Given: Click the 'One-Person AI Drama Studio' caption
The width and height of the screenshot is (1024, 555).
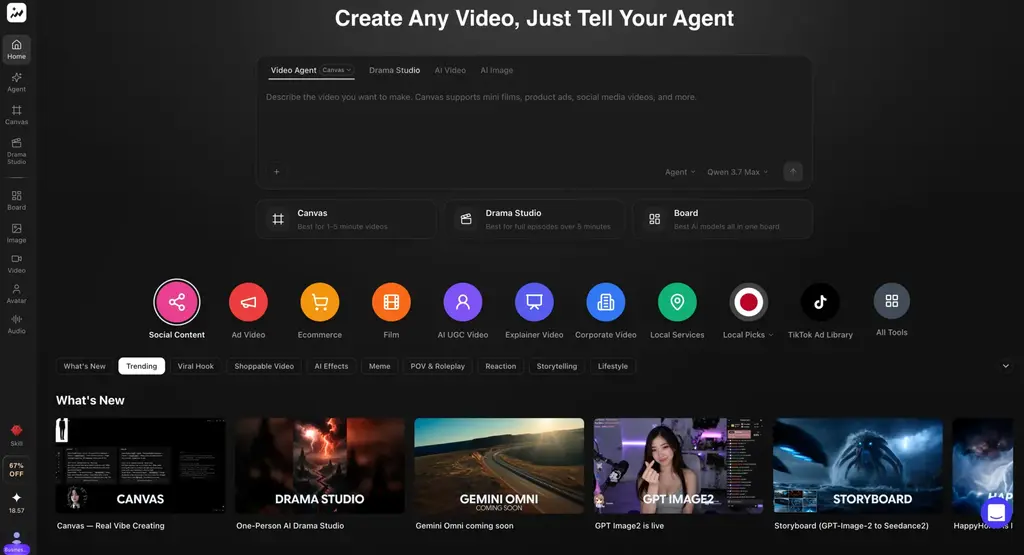Looking at the screenshot, I should tap(290, 526).
